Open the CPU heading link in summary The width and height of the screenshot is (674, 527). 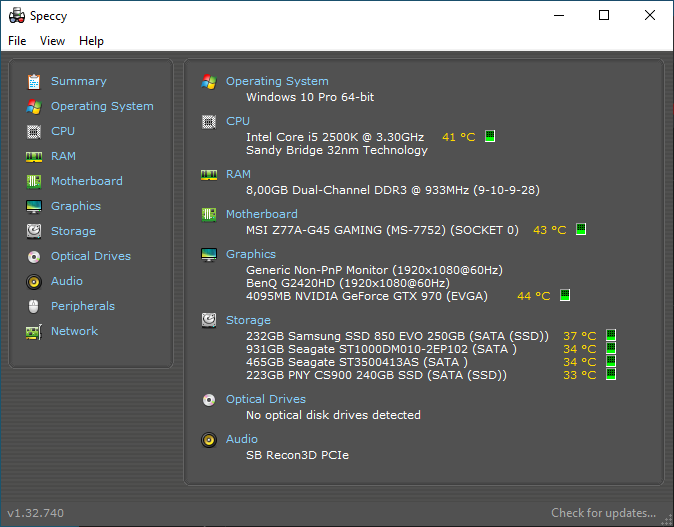(x=238, y=121)
